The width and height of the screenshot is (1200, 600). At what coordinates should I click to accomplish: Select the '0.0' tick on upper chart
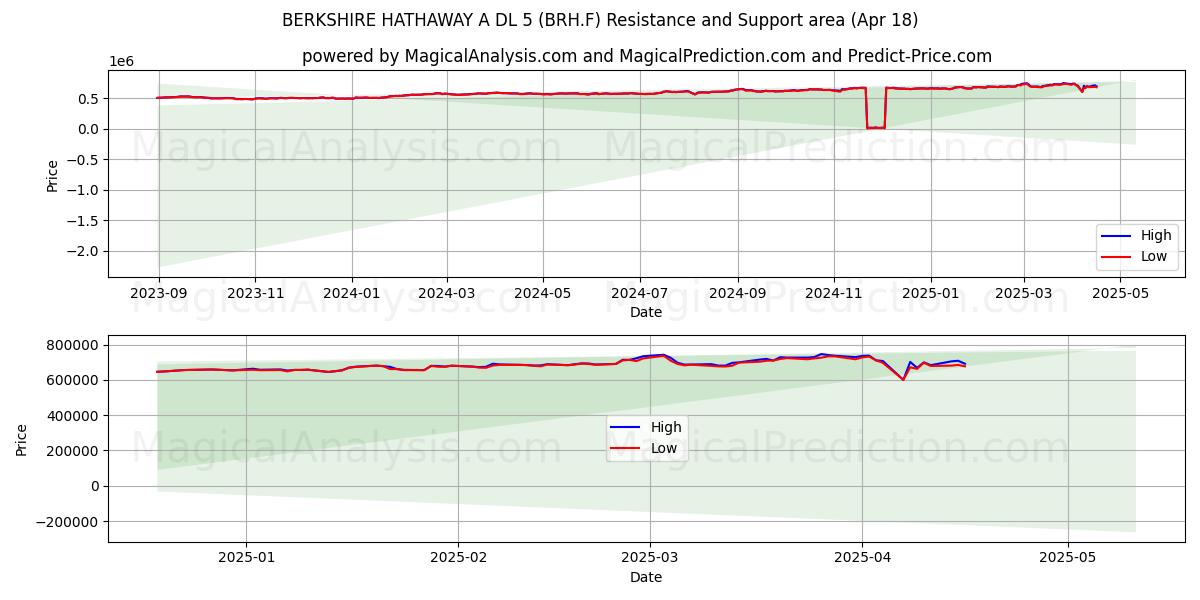[x=90, y=129]
